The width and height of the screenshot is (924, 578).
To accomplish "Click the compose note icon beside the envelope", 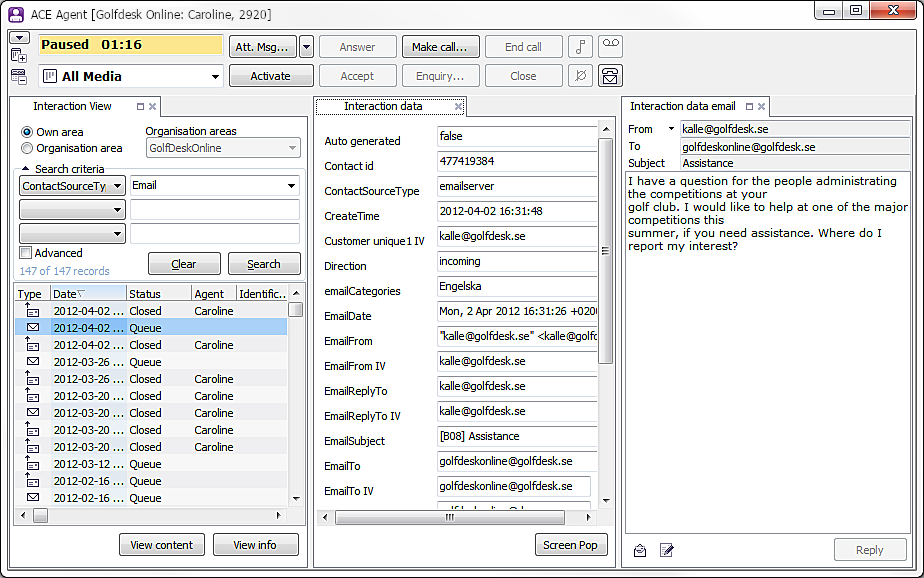I will [x=666, y=550].
